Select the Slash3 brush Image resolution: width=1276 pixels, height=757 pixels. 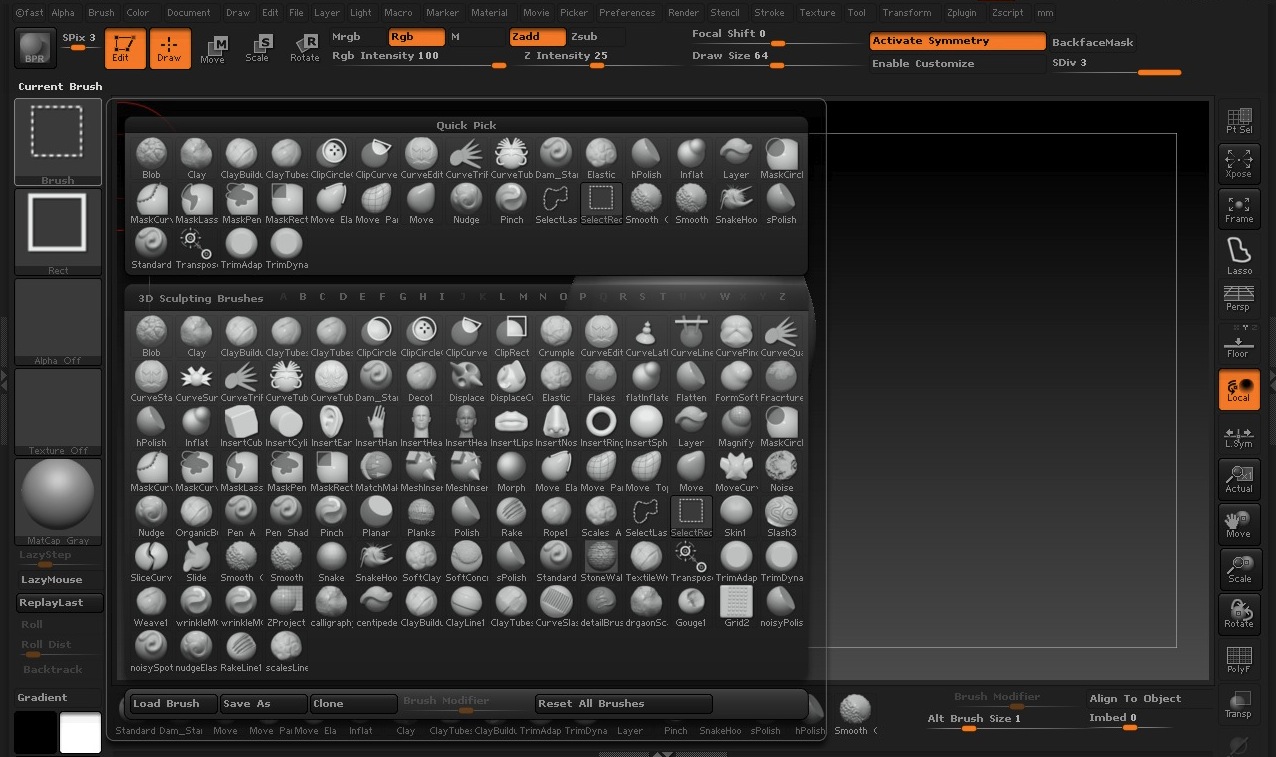[781, 516]
